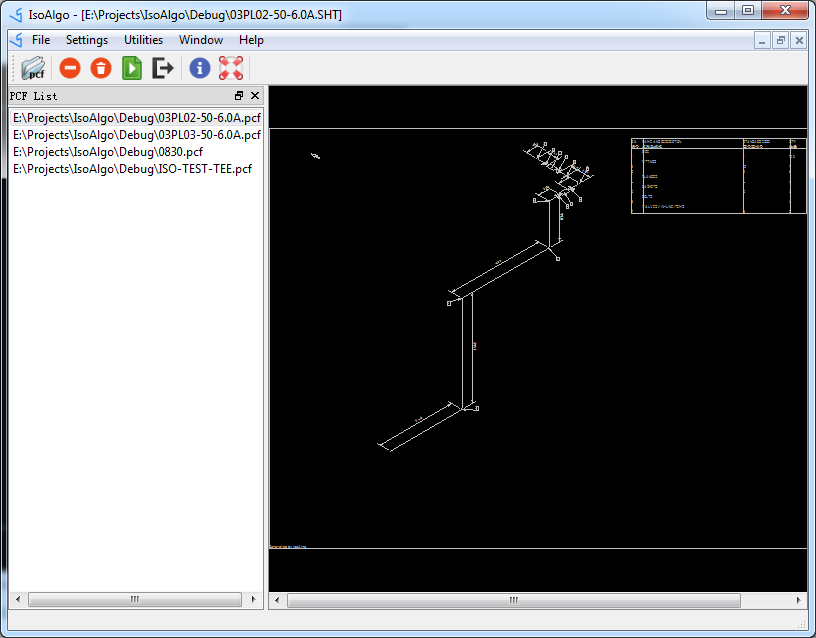Click the materials table in drawing
This screenshot has height=638, width=816.
pyautogui.click(x=719, y=176)
